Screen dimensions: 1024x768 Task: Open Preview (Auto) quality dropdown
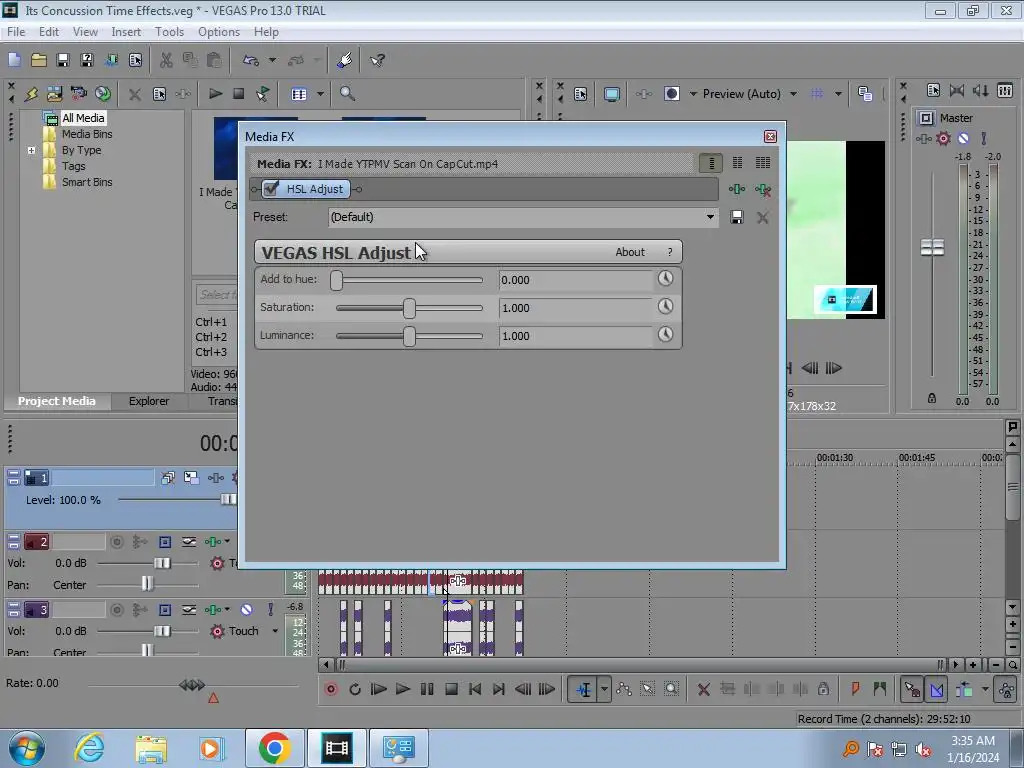[x=793, y=93]
